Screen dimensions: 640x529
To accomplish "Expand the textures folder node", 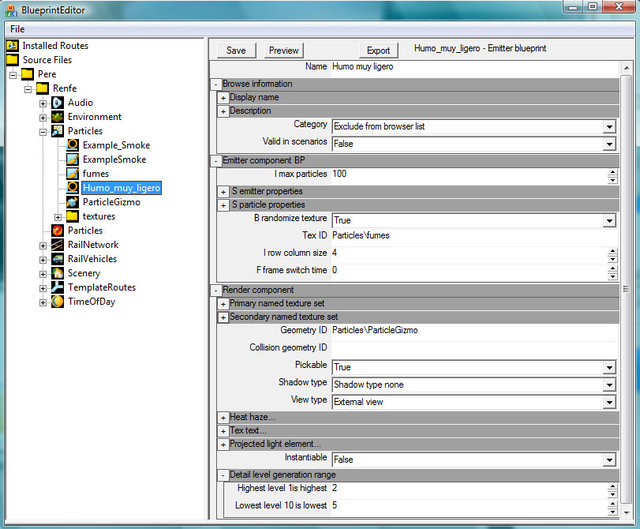I will click(58, 217).
